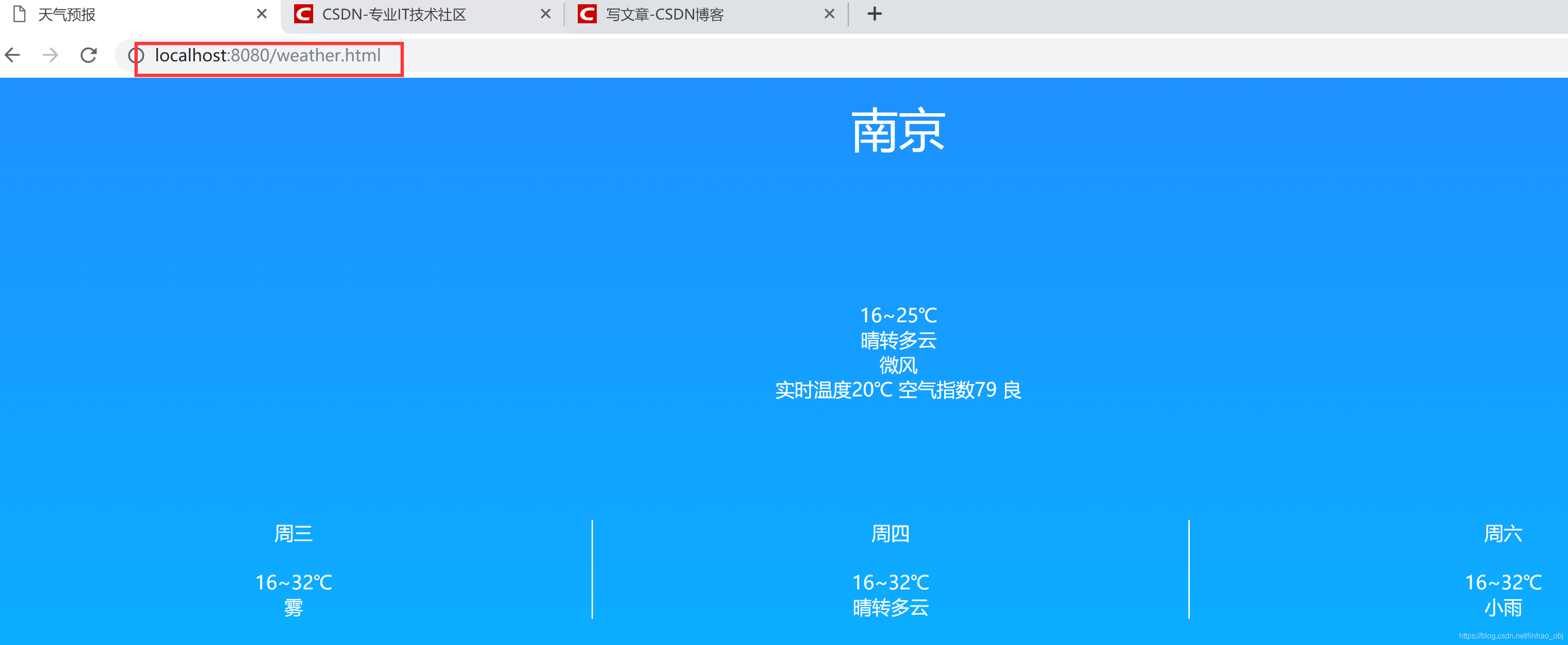1568x645 pixels.
Task: Close the 天气预报 tab
Action: [262, 14]
